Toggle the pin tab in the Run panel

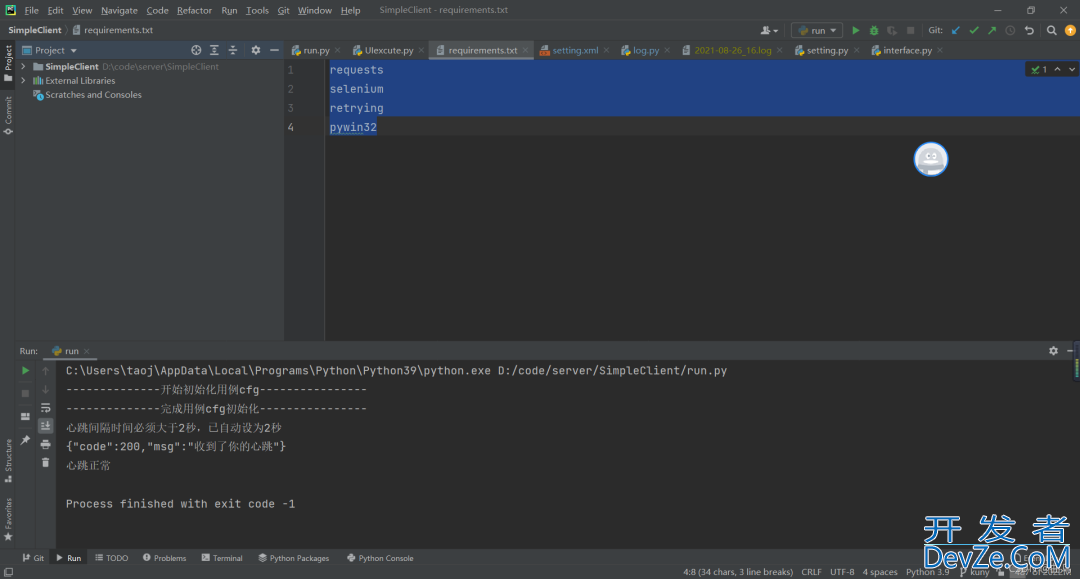click(x=25, y=440)
